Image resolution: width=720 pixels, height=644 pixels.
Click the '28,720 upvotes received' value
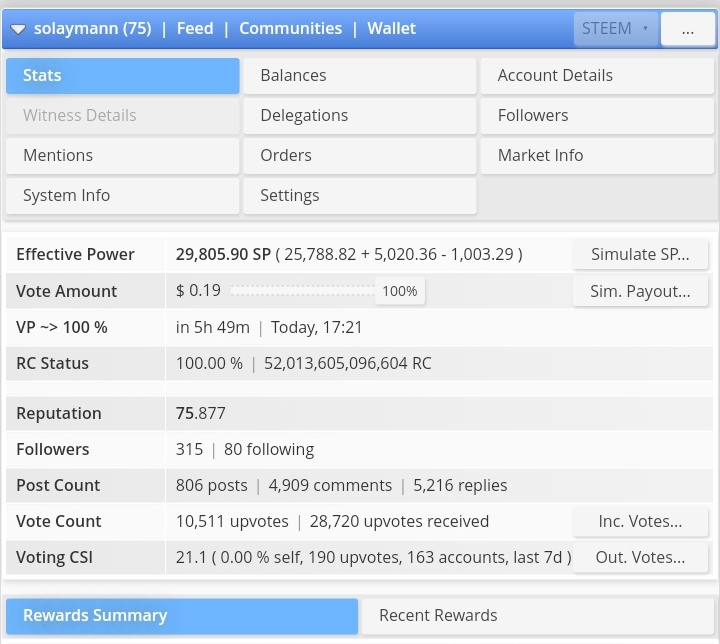(x=399, y=521)
